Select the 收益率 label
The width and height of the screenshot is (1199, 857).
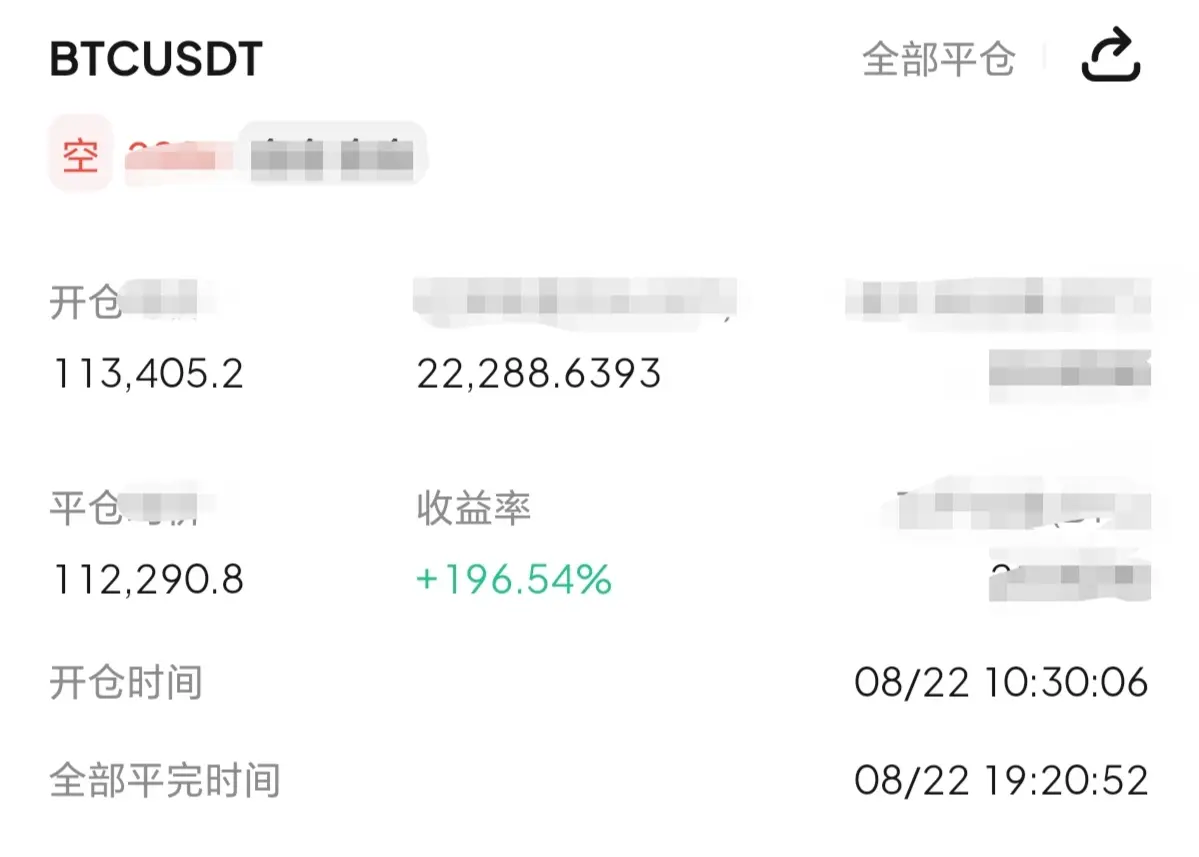click(x=473, y=508)
